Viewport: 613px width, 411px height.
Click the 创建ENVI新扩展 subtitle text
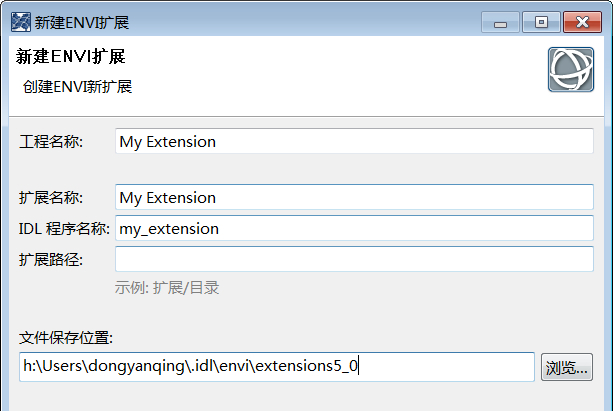(77, 87)
